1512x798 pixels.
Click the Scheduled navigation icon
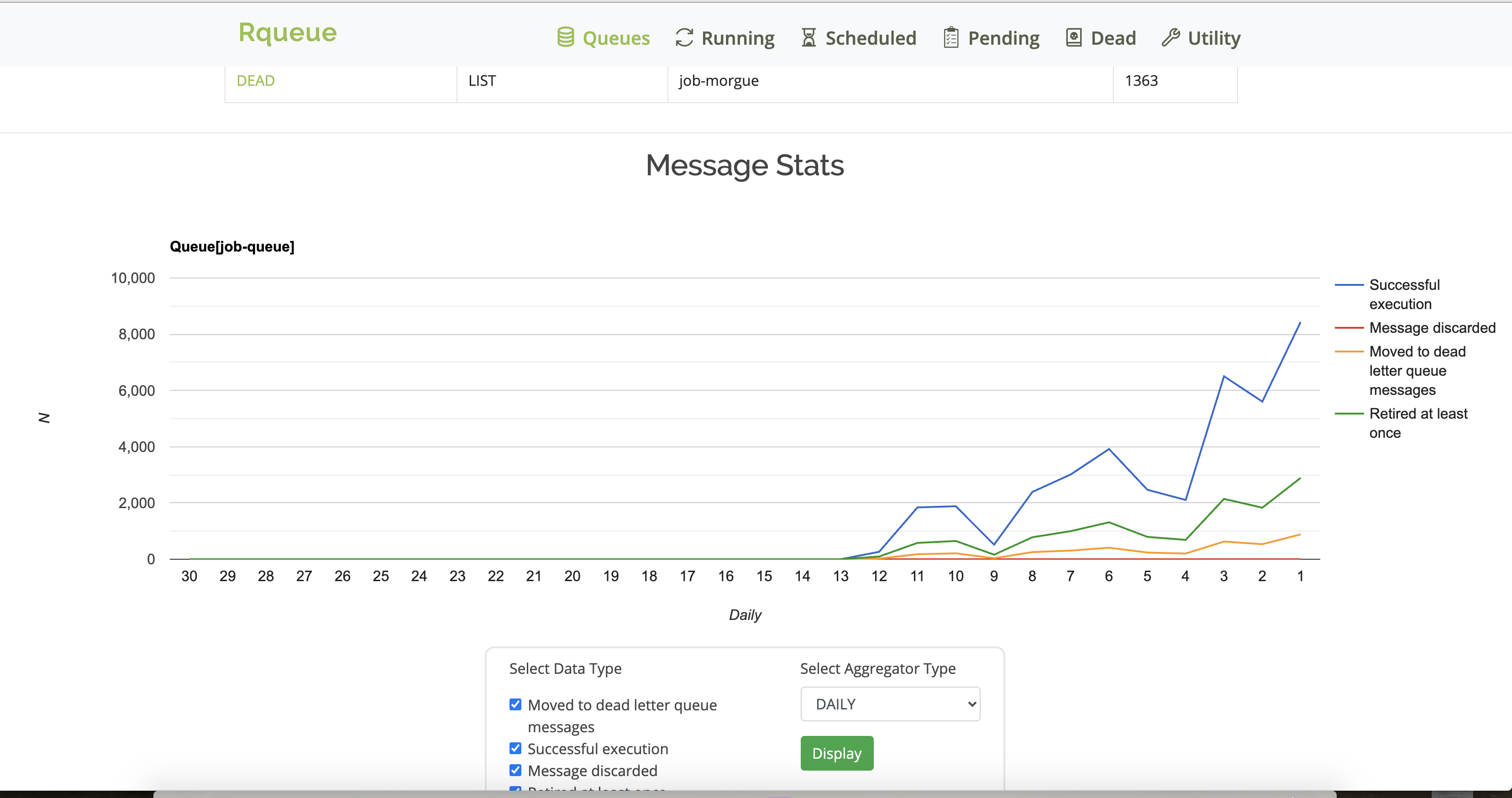(x=808, y=36)
